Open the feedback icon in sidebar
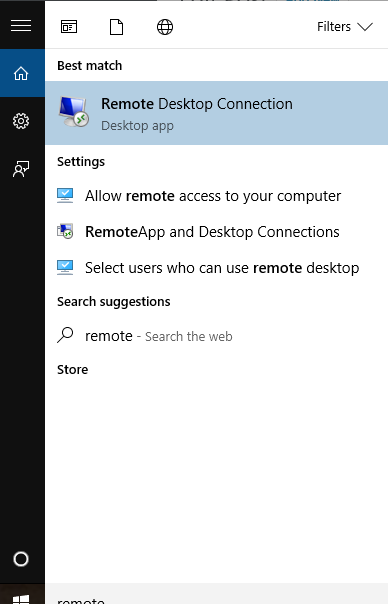The width and height of the screenshot is (388, 604). pyautogui.click(x=21, y=169)
